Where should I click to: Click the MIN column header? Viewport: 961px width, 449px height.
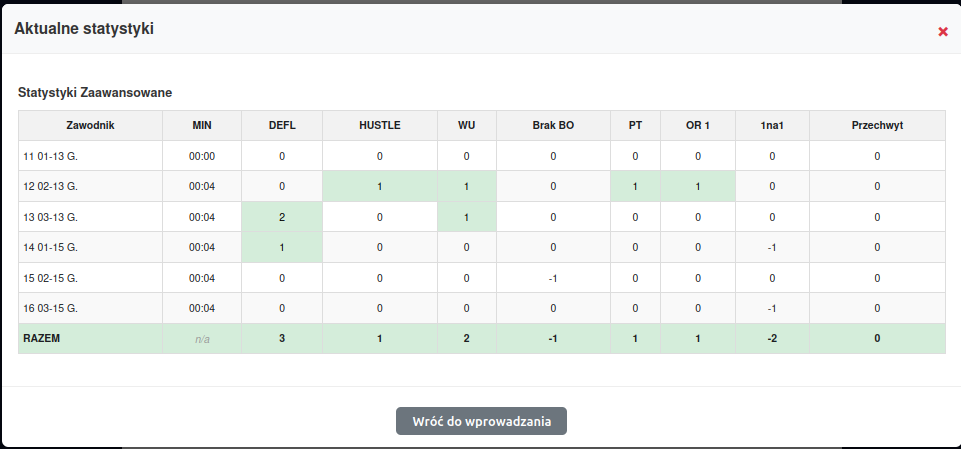[202, 126]
